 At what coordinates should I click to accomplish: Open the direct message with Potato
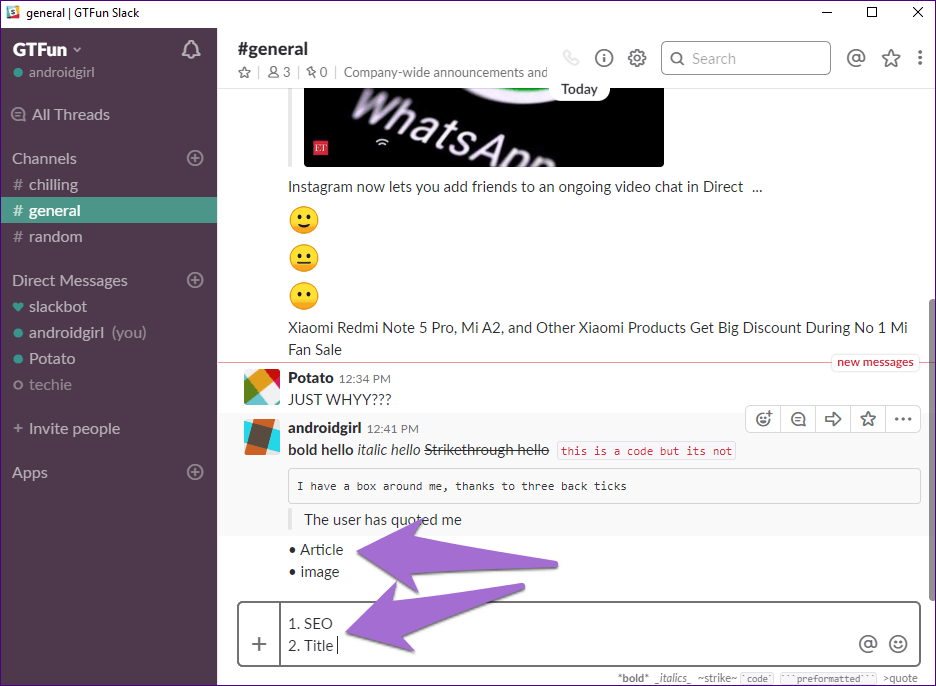pyautogui.click(x=109, y=359)
